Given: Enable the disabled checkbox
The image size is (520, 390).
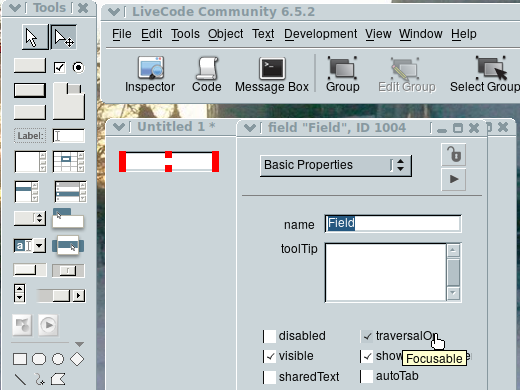Looking at the screenshot, I should coord(270,336).
